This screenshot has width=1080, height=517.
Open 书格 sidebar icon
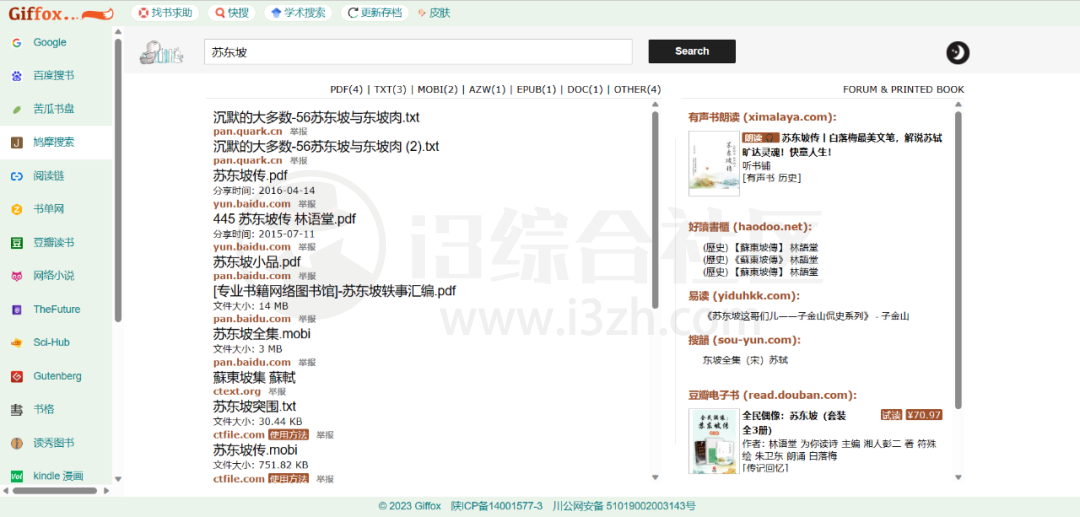[17, 410]
